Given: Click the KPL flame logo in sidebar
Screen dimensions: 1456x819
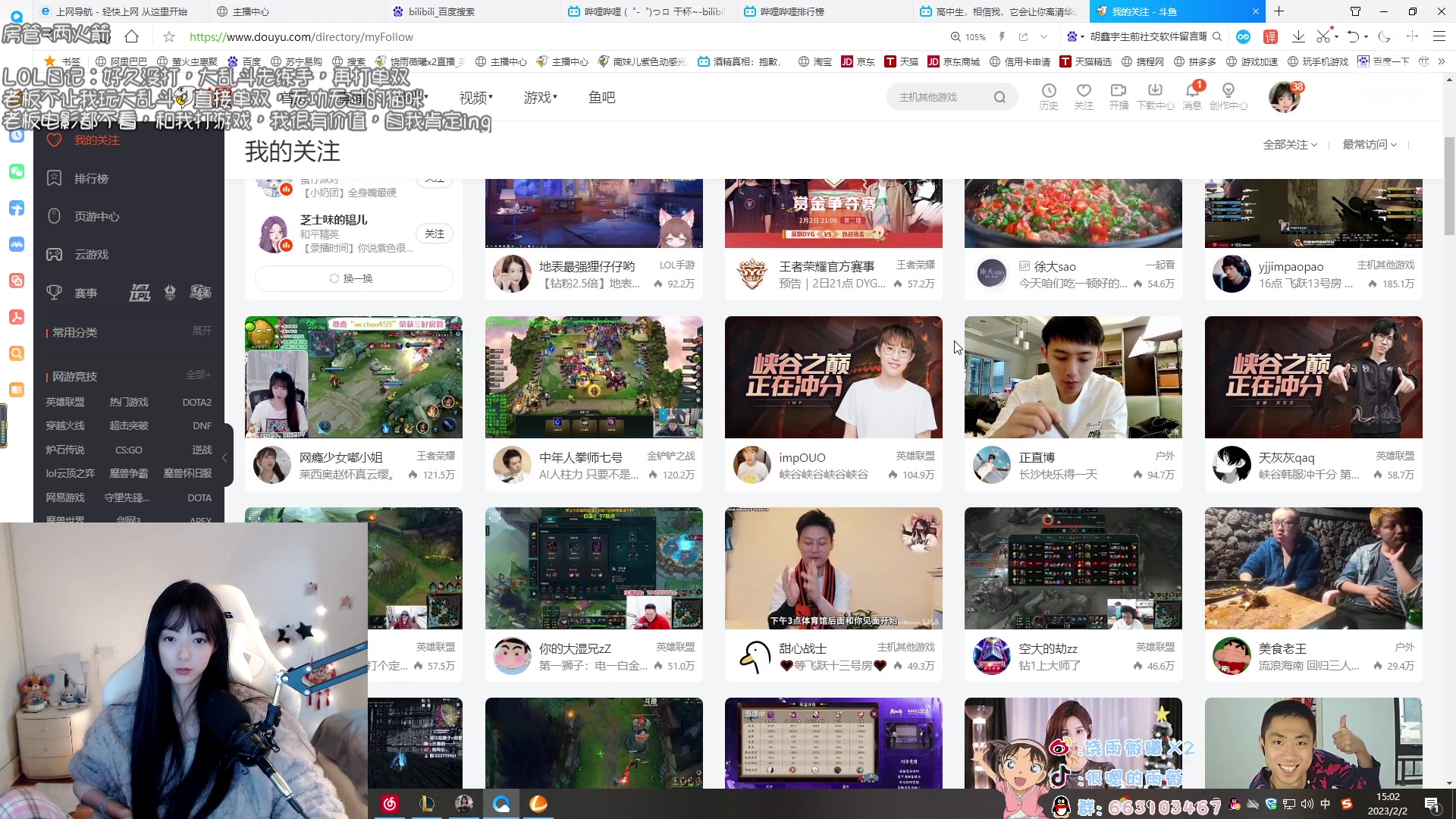Looking at the screenshot, I should 170,293.
